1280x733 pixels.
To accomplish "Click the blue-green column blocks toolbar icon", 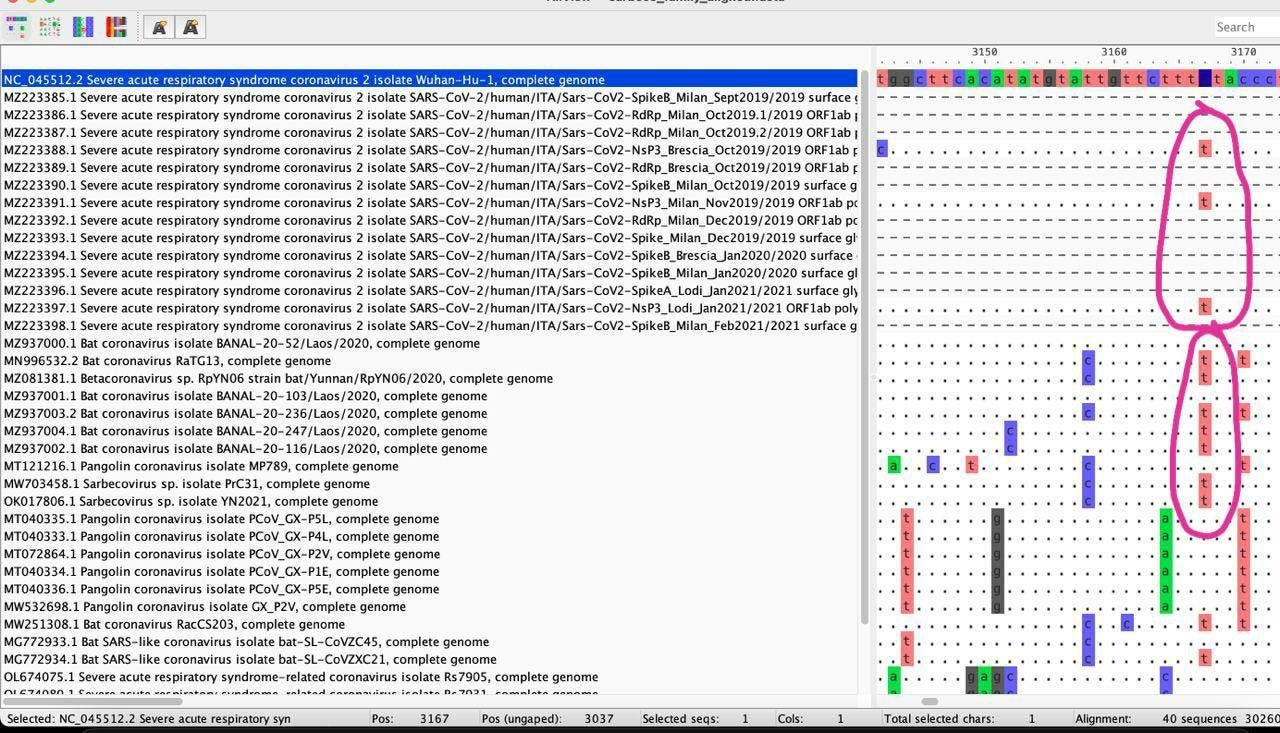I will [x=83, y=27].
